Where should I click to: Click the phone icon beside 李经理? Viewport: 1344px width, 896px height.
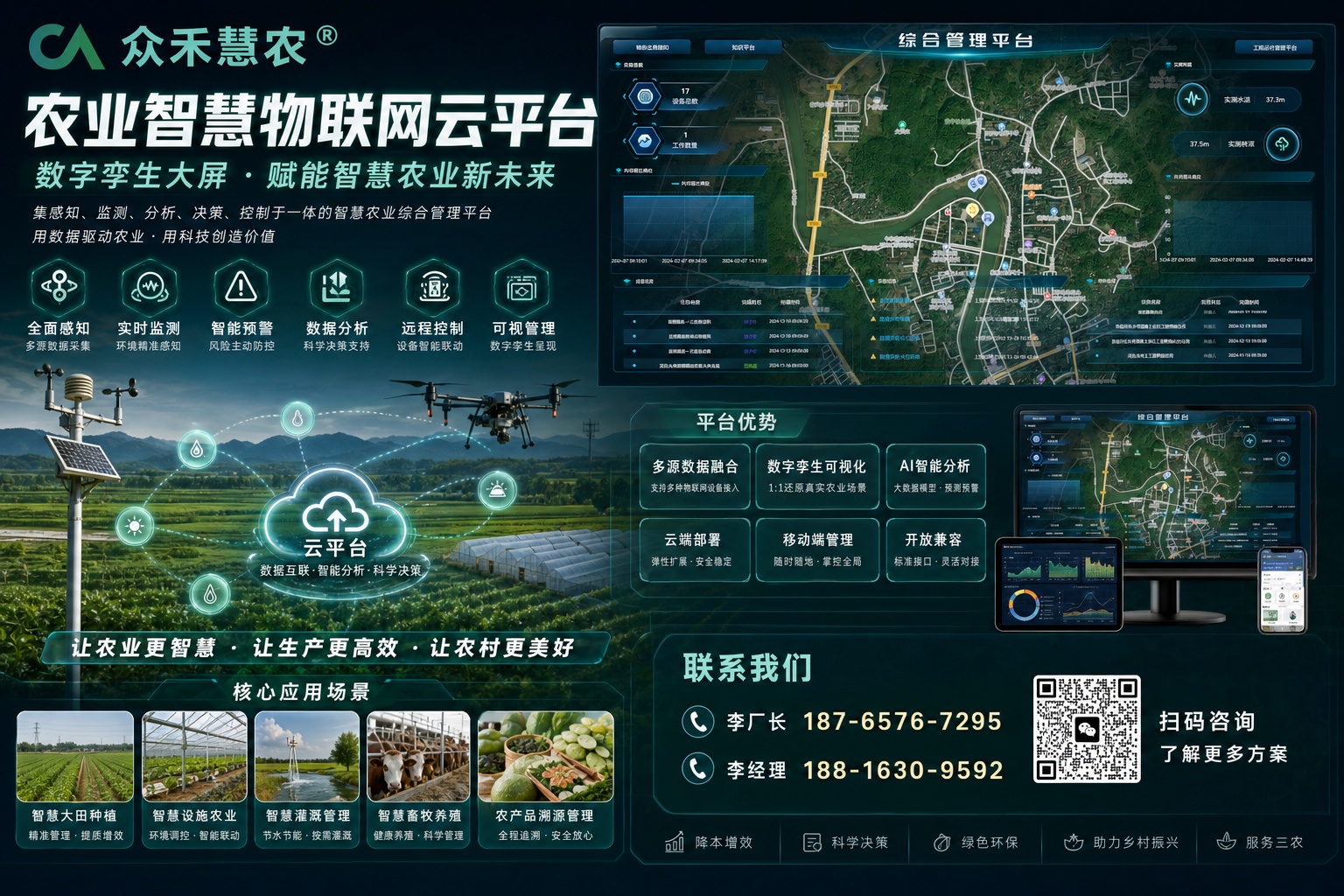point(697,769)
